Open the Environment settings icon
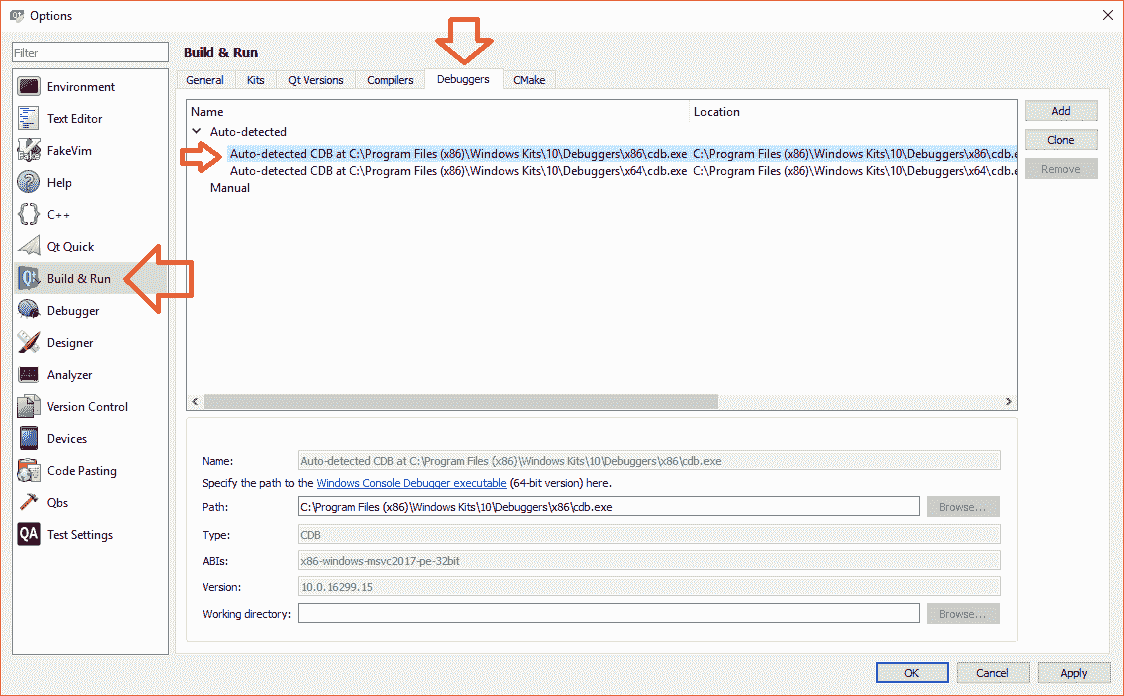Viewport: 1124px width, 696px height. pos(29,87)
